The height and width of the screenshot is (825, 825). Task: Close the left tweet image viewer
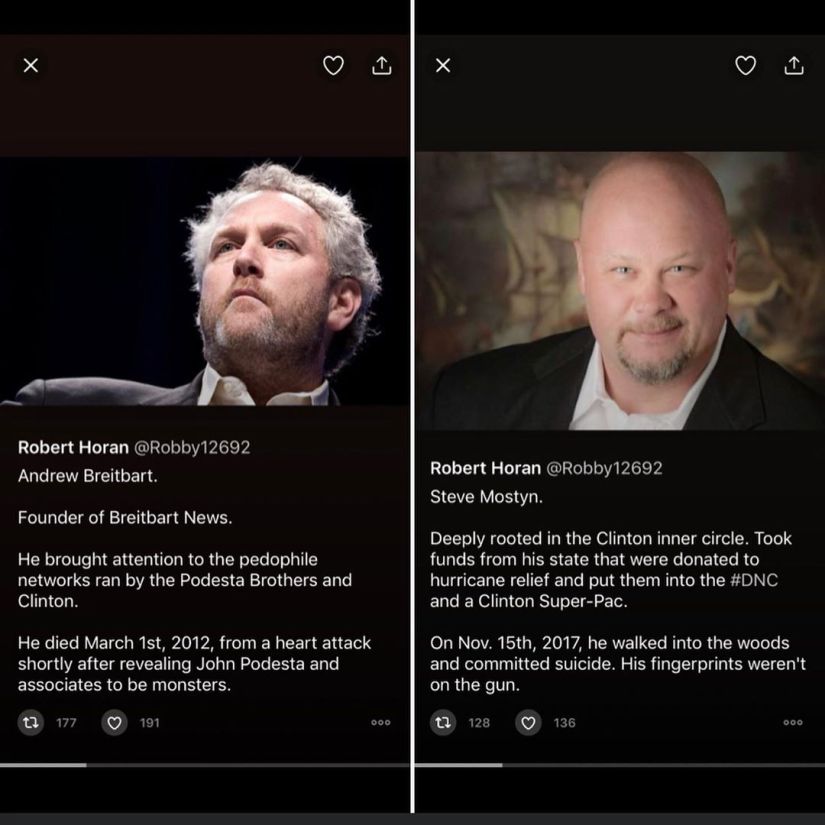click(x=31, y=65)
